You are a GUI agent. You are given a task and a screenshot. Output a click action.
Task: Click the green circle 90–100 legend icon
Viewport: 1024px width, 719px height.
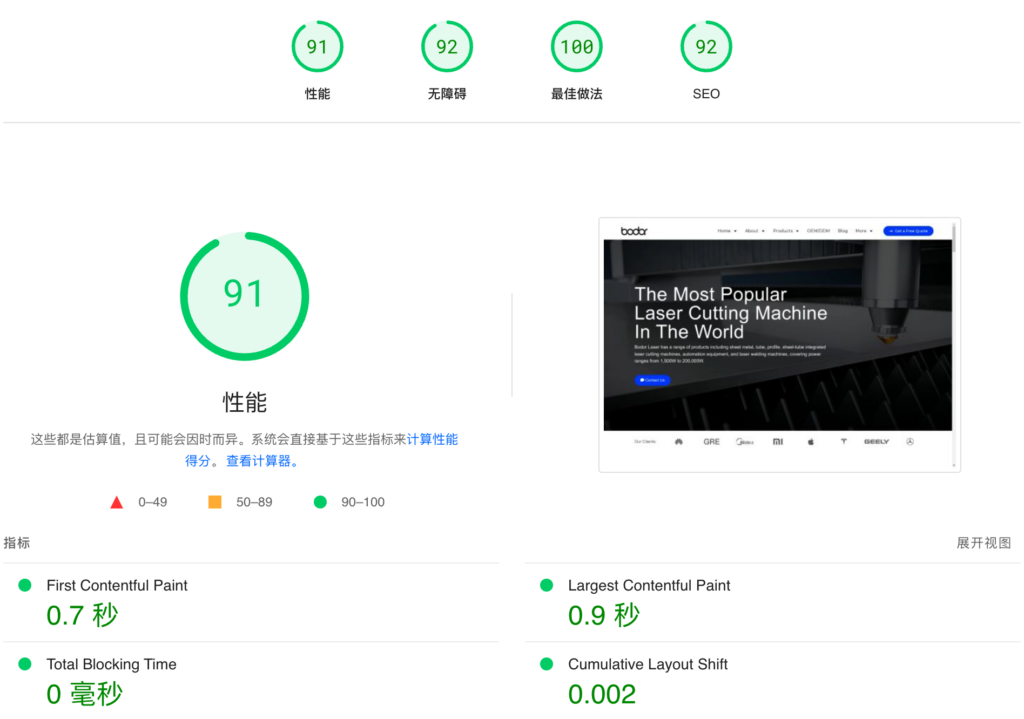pos(320,502)
